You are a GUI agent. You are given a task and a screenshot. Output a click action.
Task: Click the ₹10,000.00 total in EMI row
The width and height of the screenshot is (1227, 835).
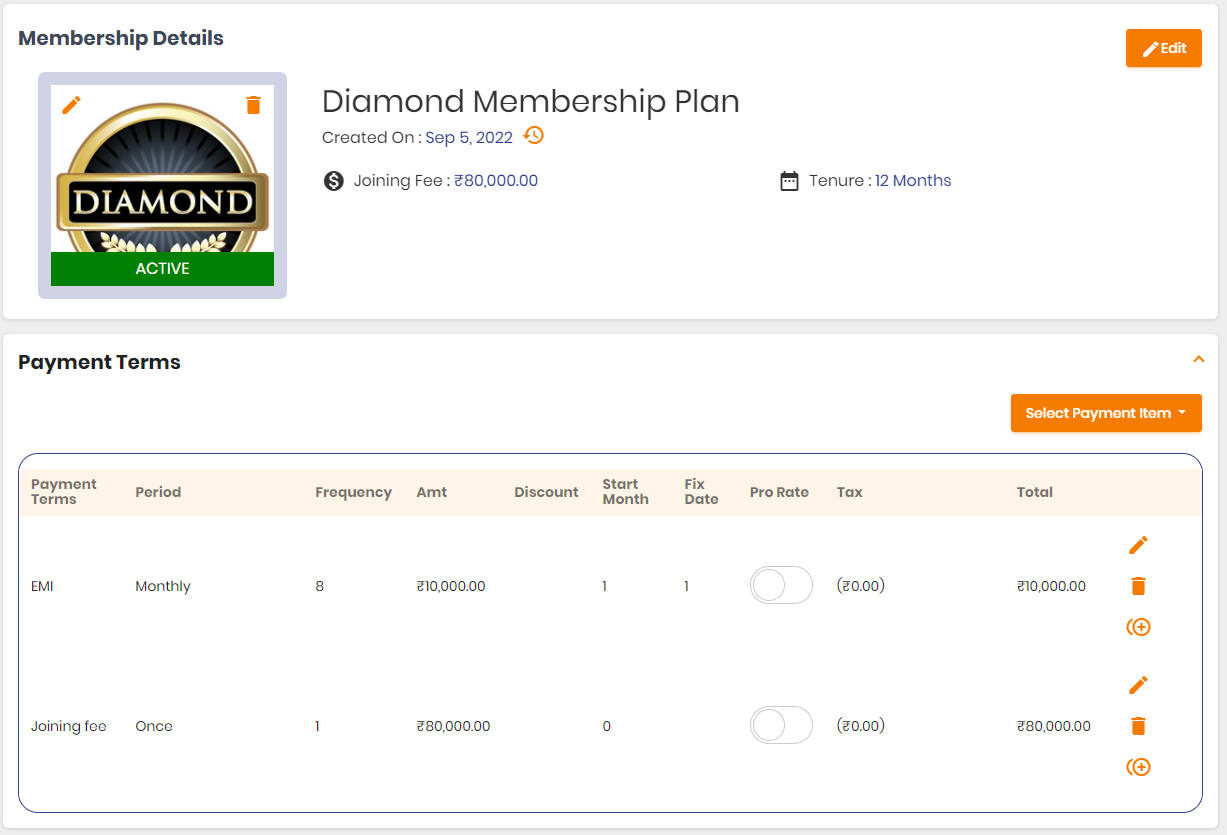point(1051,586)
